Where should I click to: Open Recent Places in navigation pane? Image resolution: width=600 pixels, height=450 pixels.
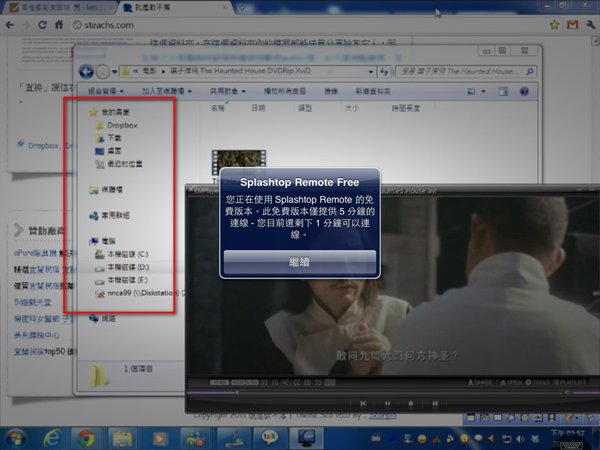coord(119,164)
